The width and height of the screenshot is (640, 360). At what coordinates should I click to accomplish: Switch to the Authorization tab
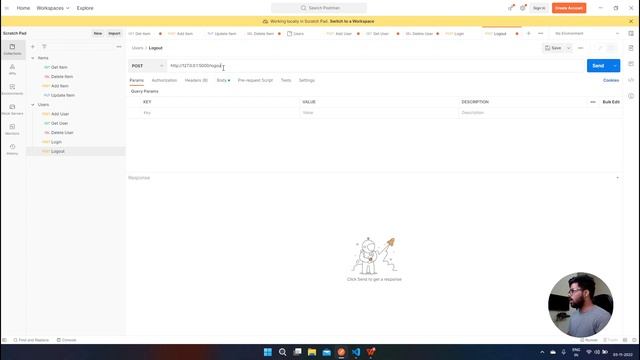coord(164,80)
